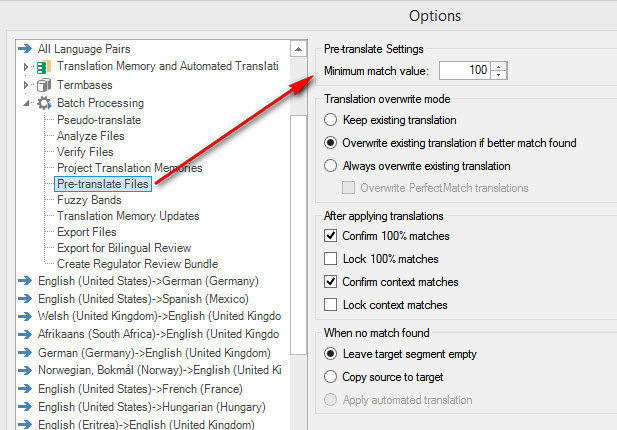Click the Termbases database icon

pos(44,85)
